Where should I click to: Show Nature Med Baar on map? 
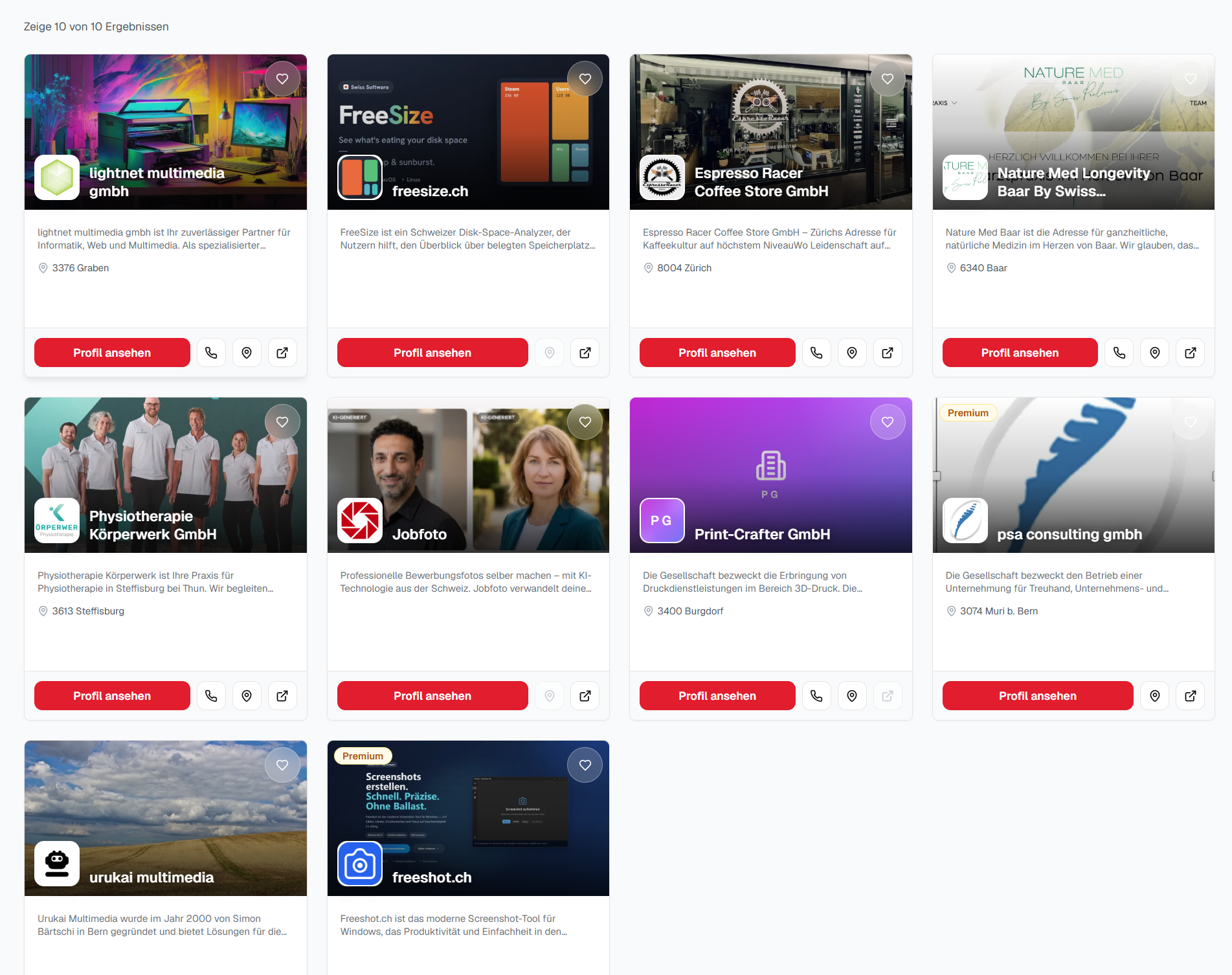click(1155, 353)
